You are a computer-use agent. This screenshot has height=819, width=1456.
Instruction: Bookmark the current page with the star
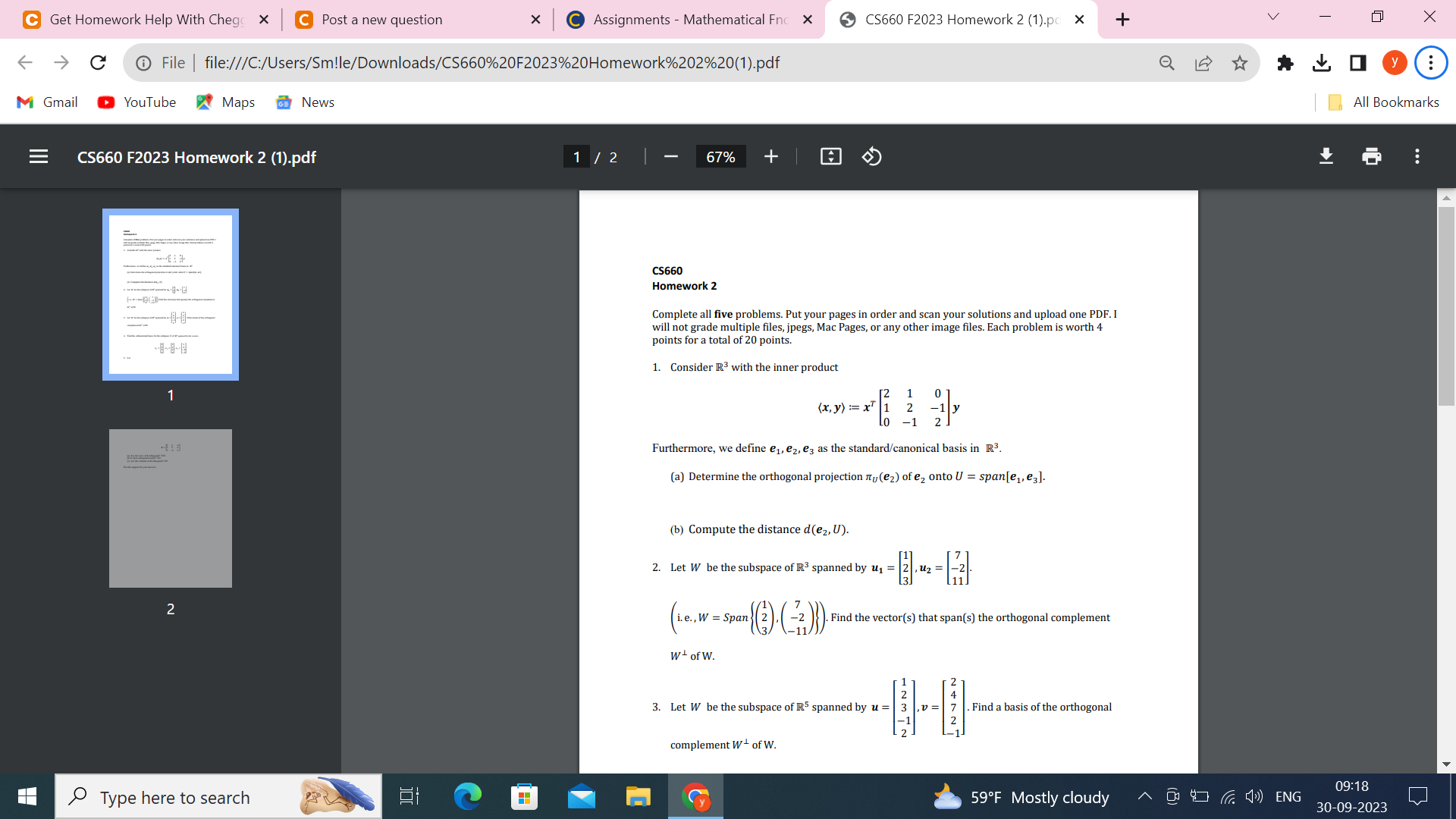click(1241, 63)
